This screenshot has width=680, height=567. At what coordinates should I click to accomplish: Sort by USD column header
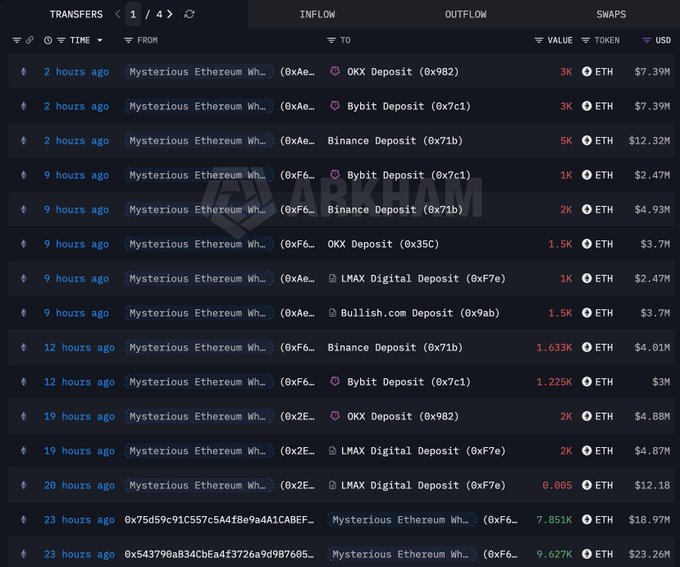coord(663,40)
